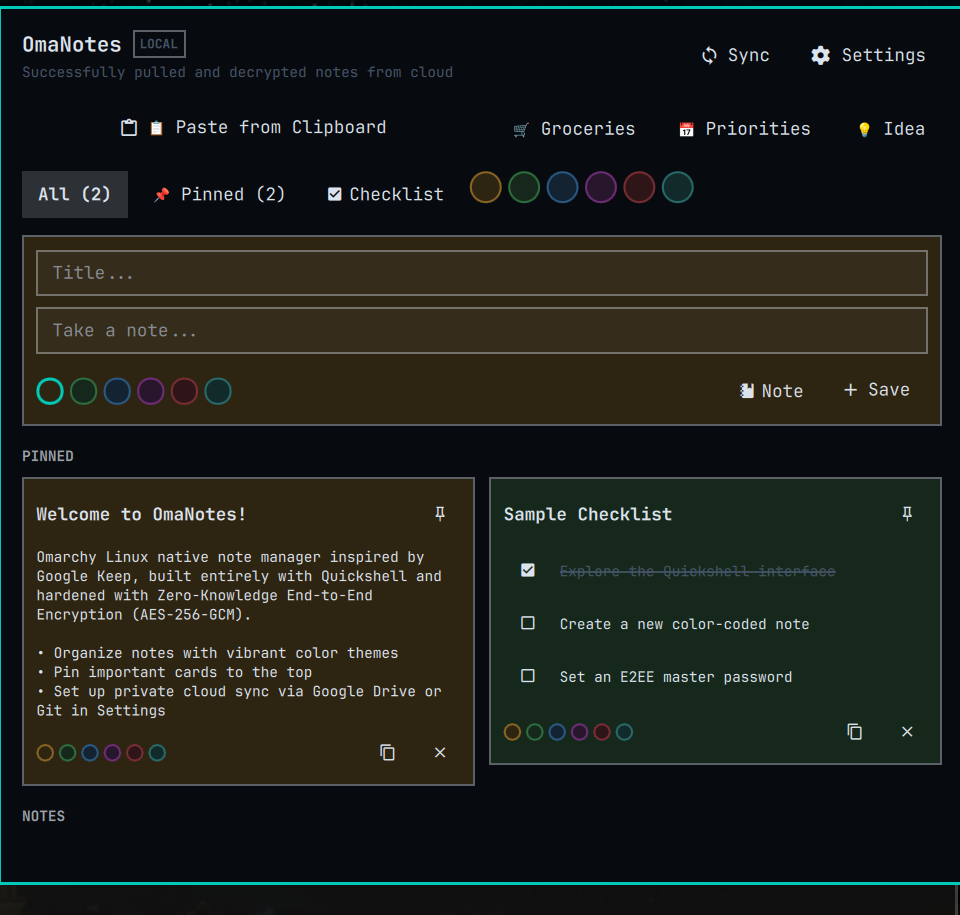Click the clipboard icon beside Paste from Clipboard
Image resolution: width=960 pixels, height=915 pixels.
coord(129,128)
